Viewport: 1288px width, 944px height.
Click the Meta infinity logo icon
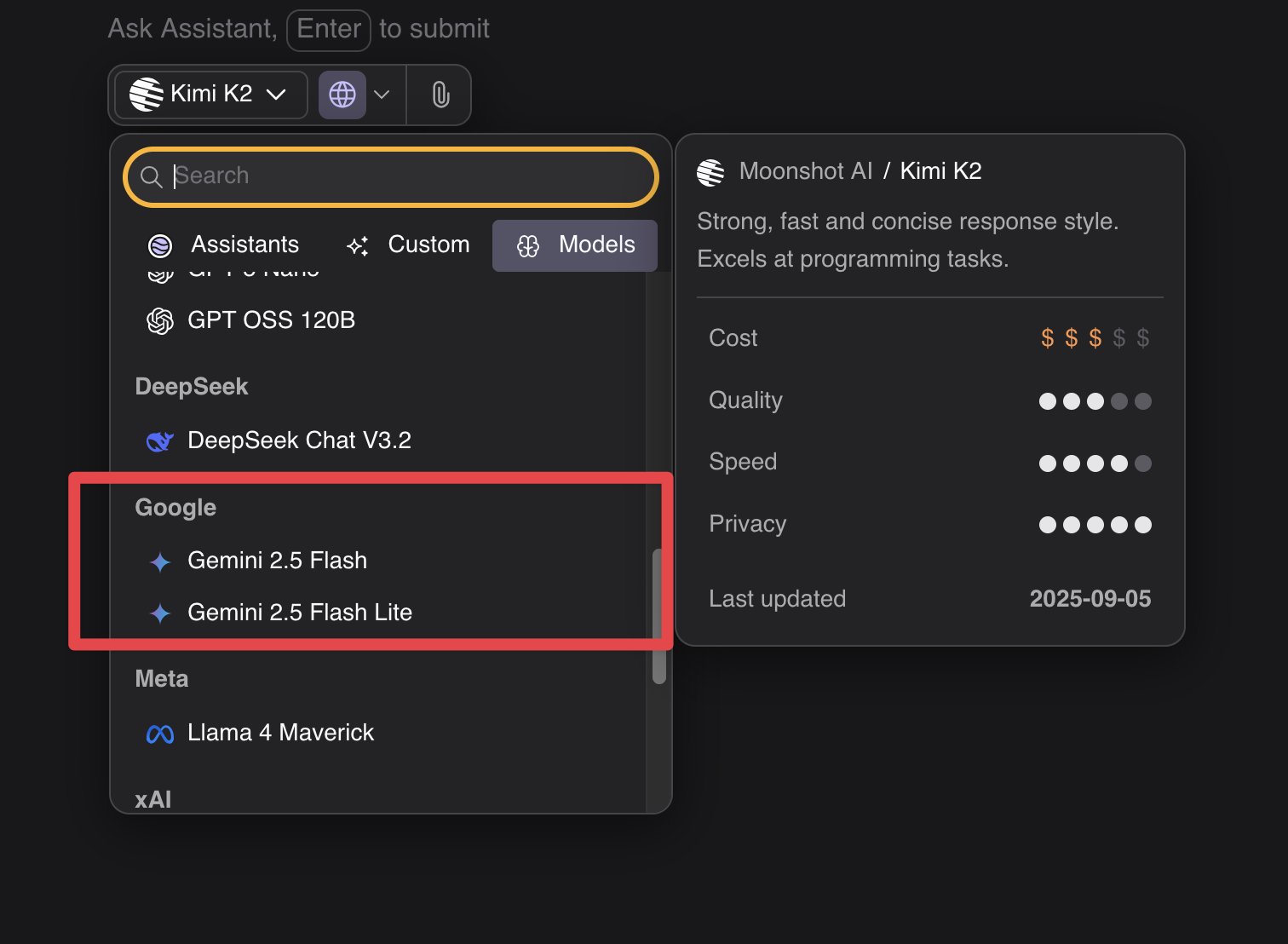coord(160,734)
